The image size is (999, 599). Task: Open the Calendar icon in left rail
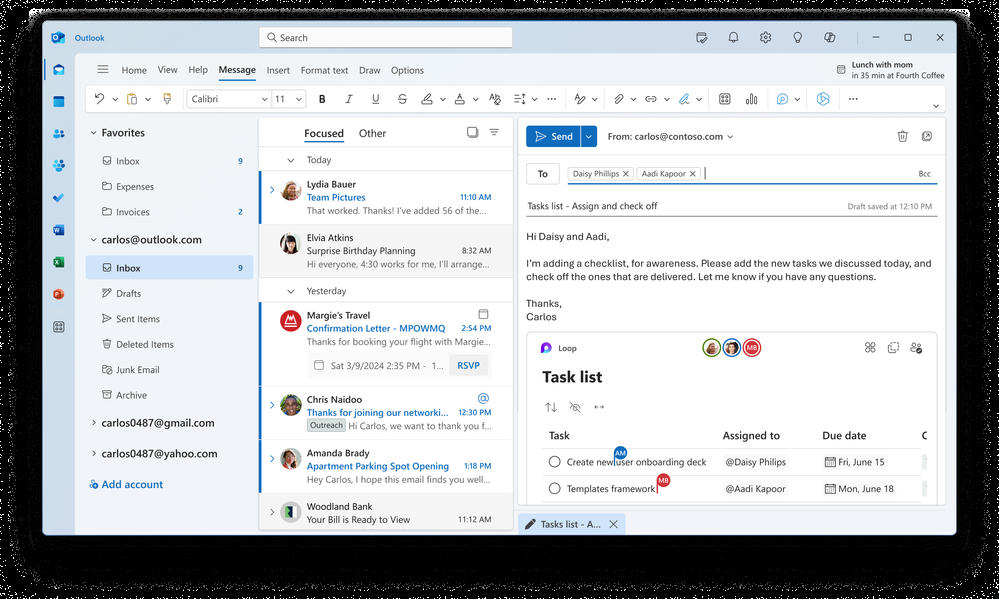[59, 101]
